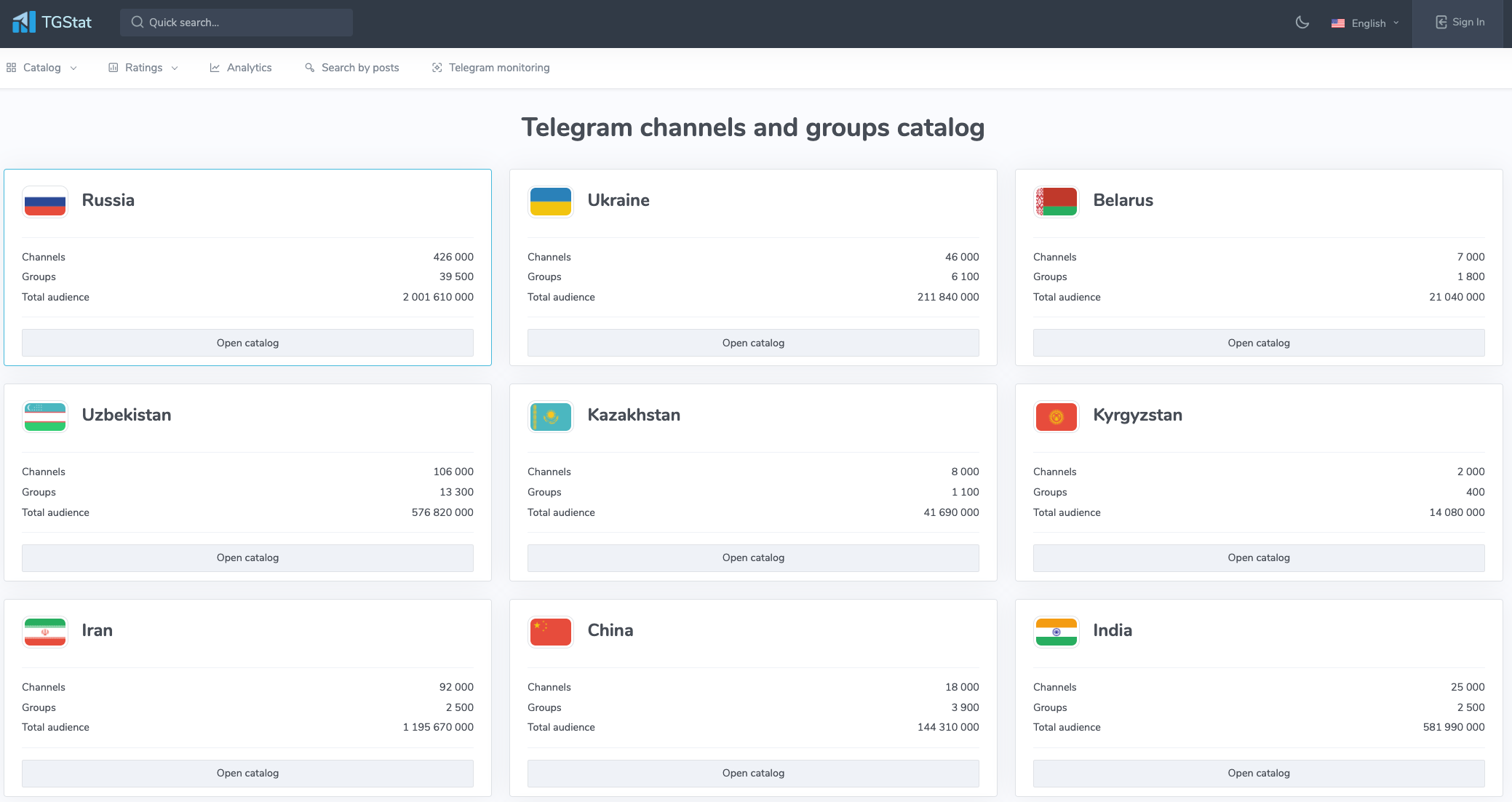Click India total audience 581 990 000
1512x802 pixels.
(x=1454, y=727)
